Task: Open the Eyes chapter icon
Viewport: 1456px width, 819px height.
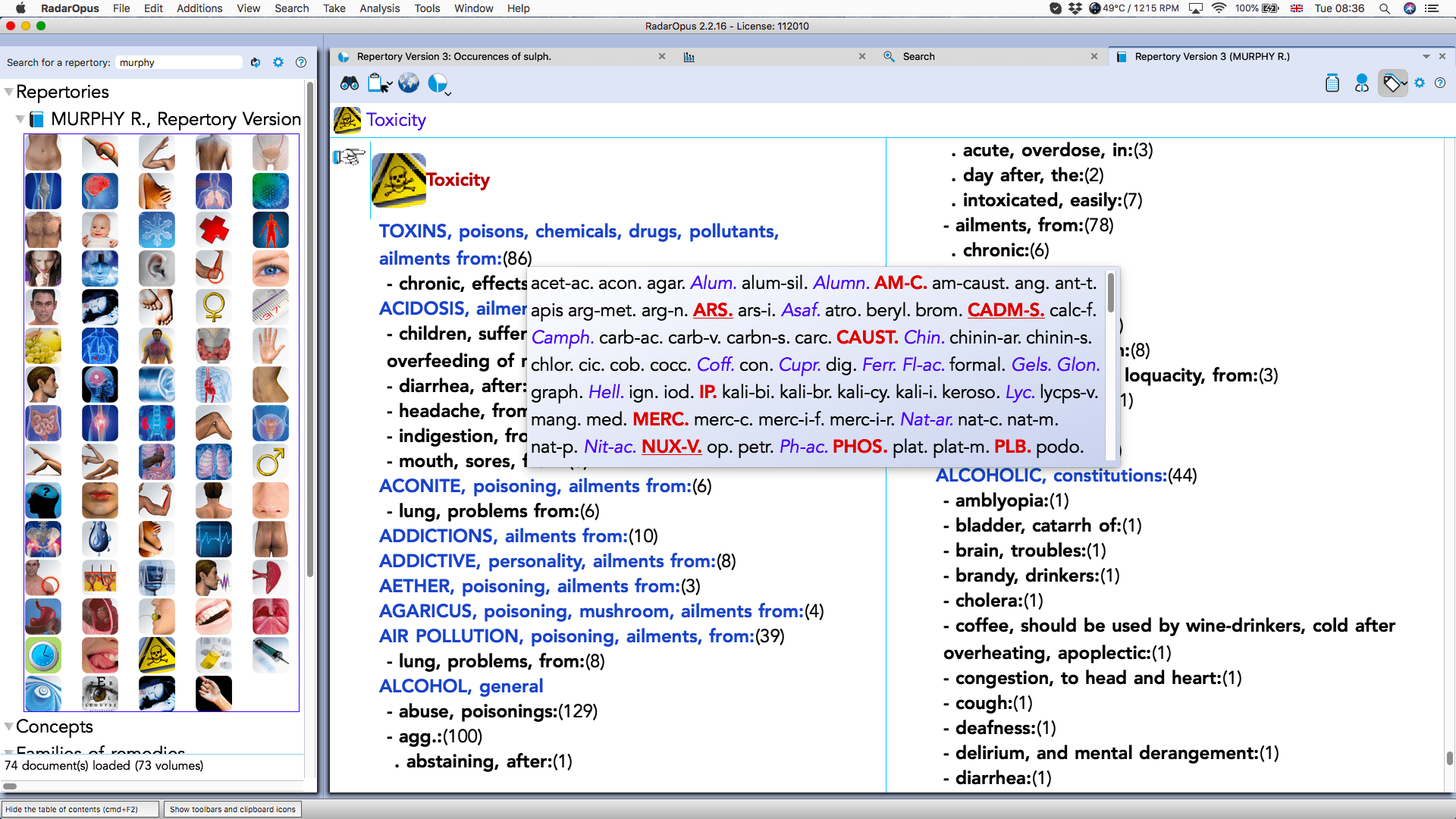Action: pyautogui.click(x=271, y=268)
